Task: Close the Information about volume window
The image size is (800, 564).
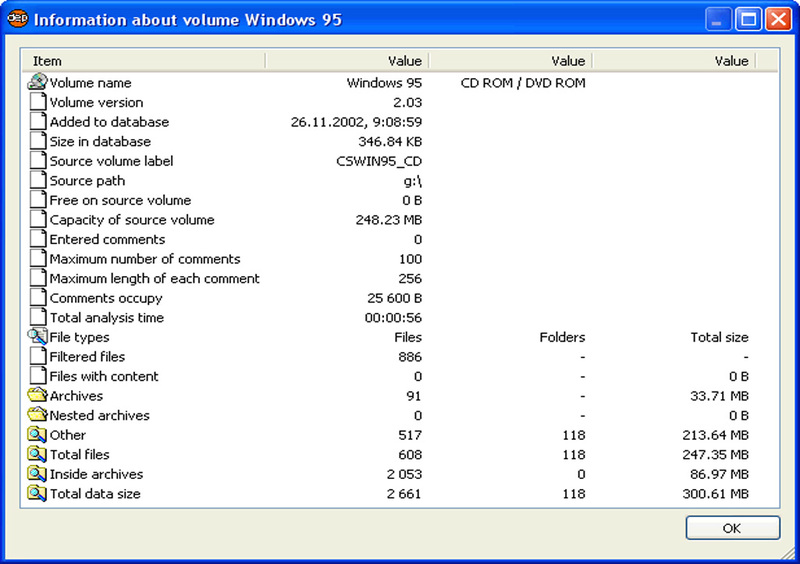Action: click(779, 19)
